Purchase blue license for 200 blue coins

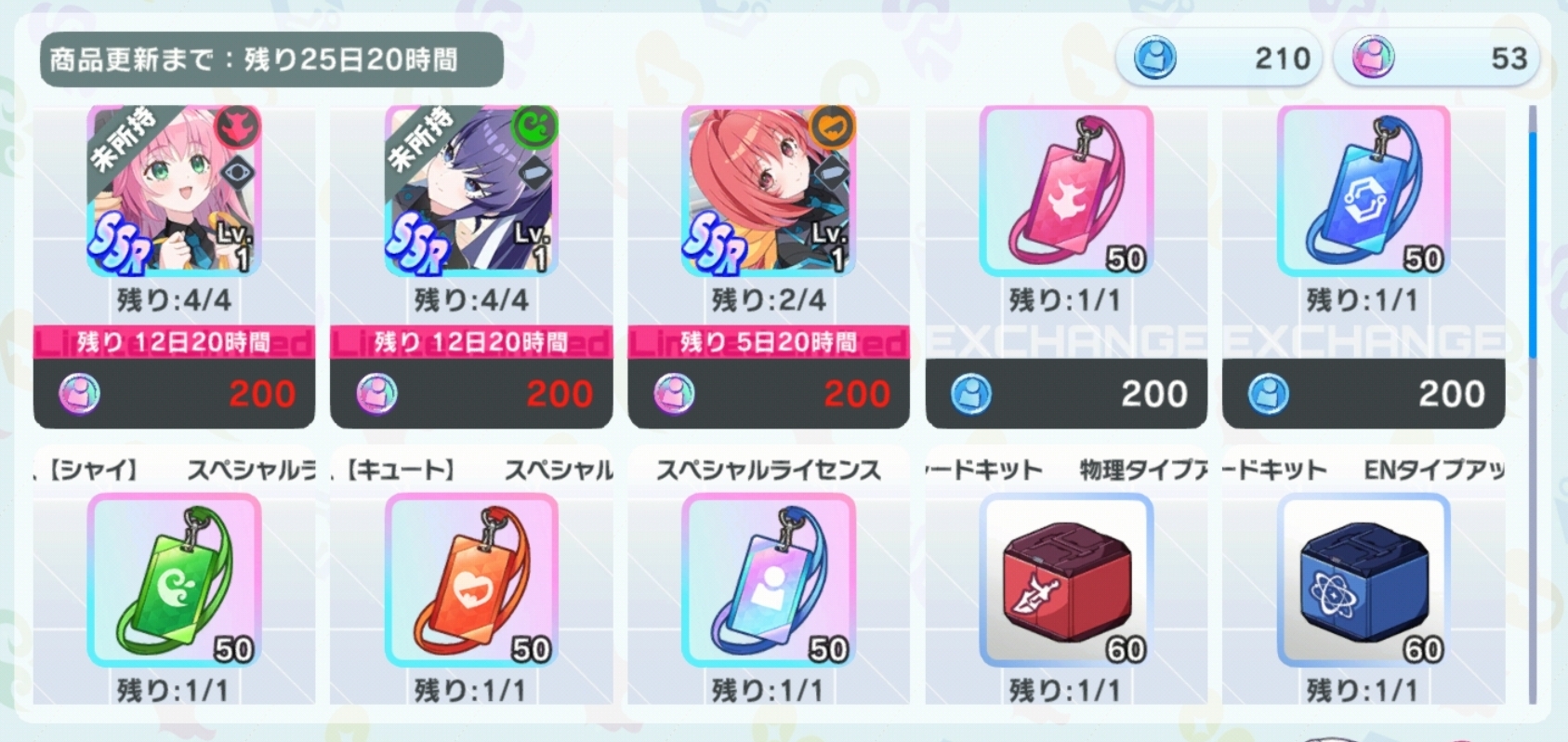[1364, 394]
